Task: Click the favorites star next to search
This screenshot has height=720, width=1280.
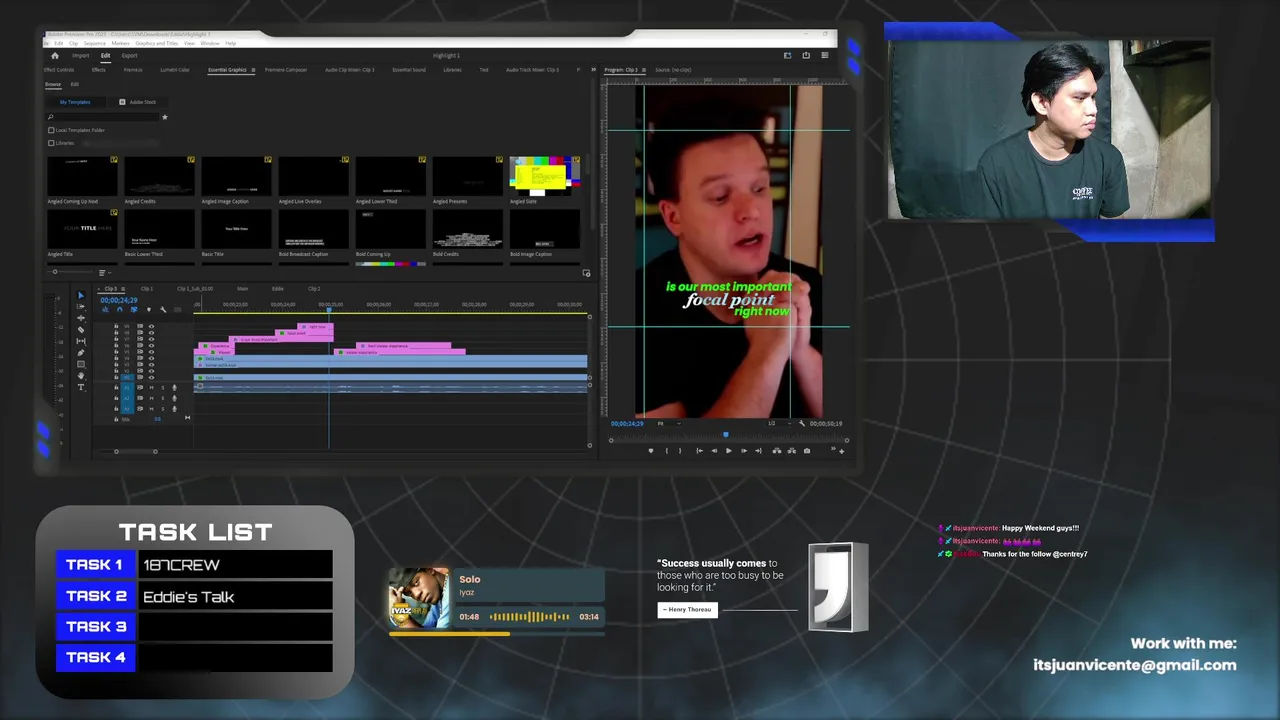Action: point(165,117)
